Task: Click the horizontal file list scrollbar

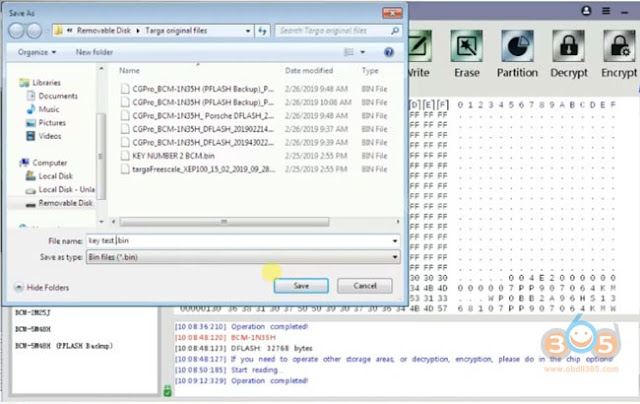Action: click(224, 222)
